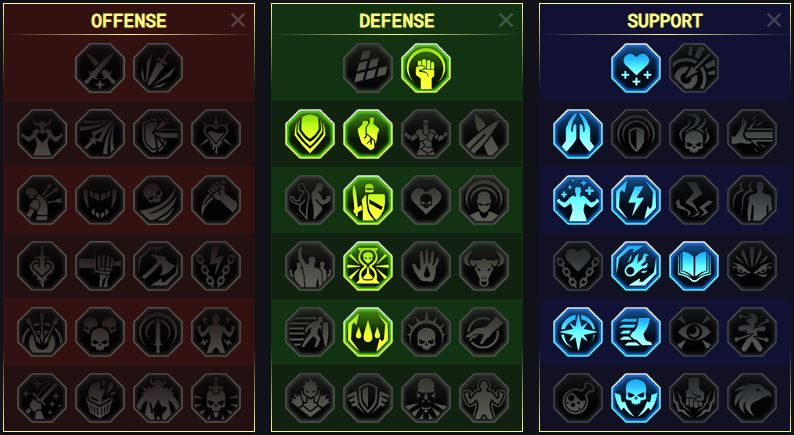Close the Offense mastery panel
794x435 pixels.
coord(237,20)
